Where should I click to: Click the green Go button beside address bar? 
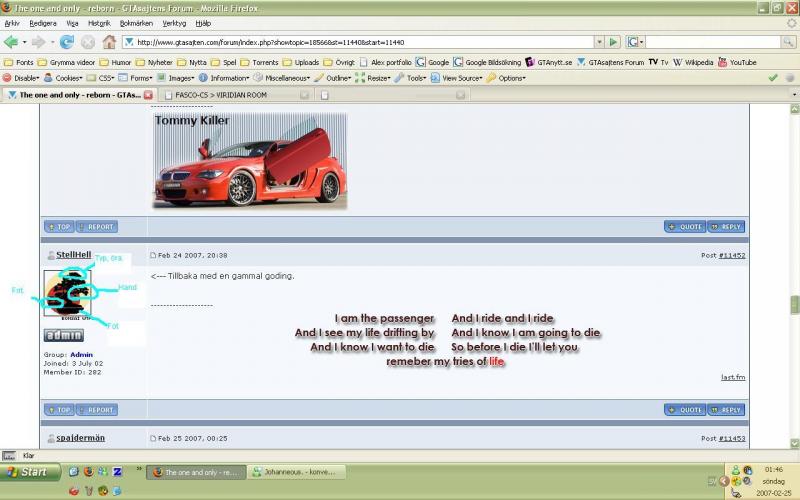coord(612,42)
